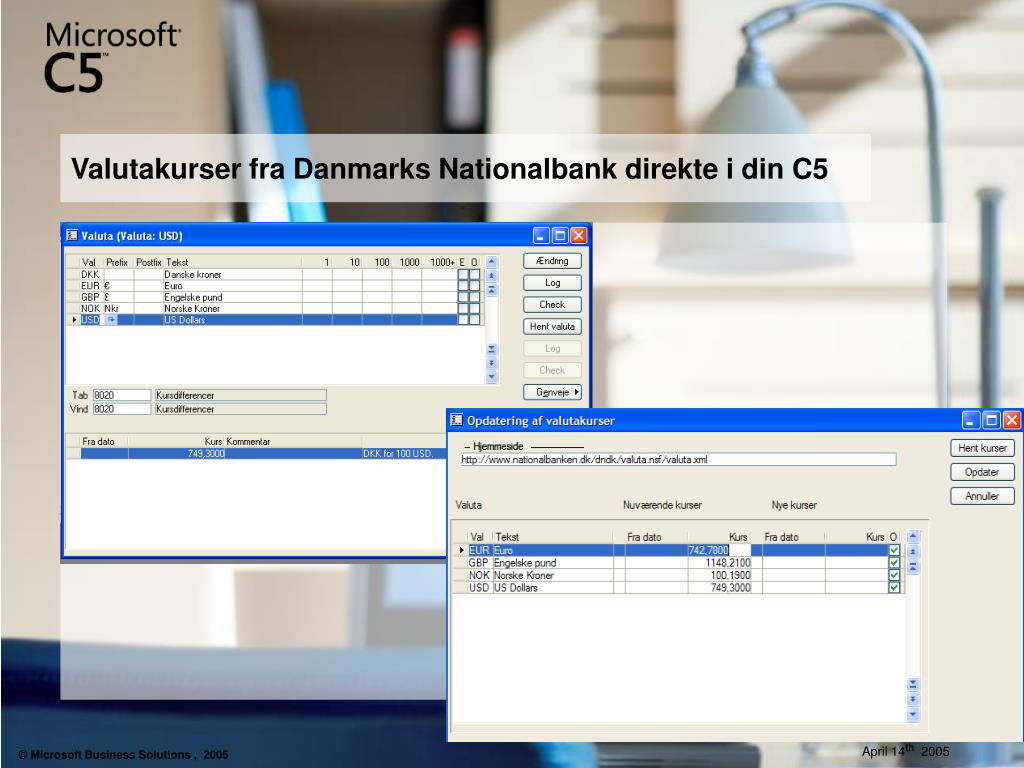
Task: Select Norske Kroner in Valuta window list
Action: 192,308
